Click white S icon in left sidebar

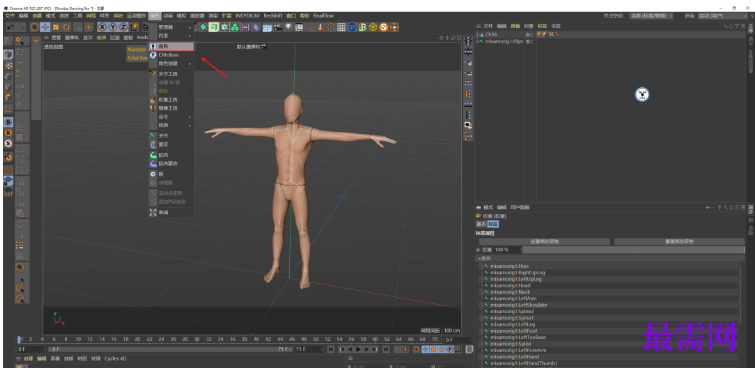click(8, 143)
